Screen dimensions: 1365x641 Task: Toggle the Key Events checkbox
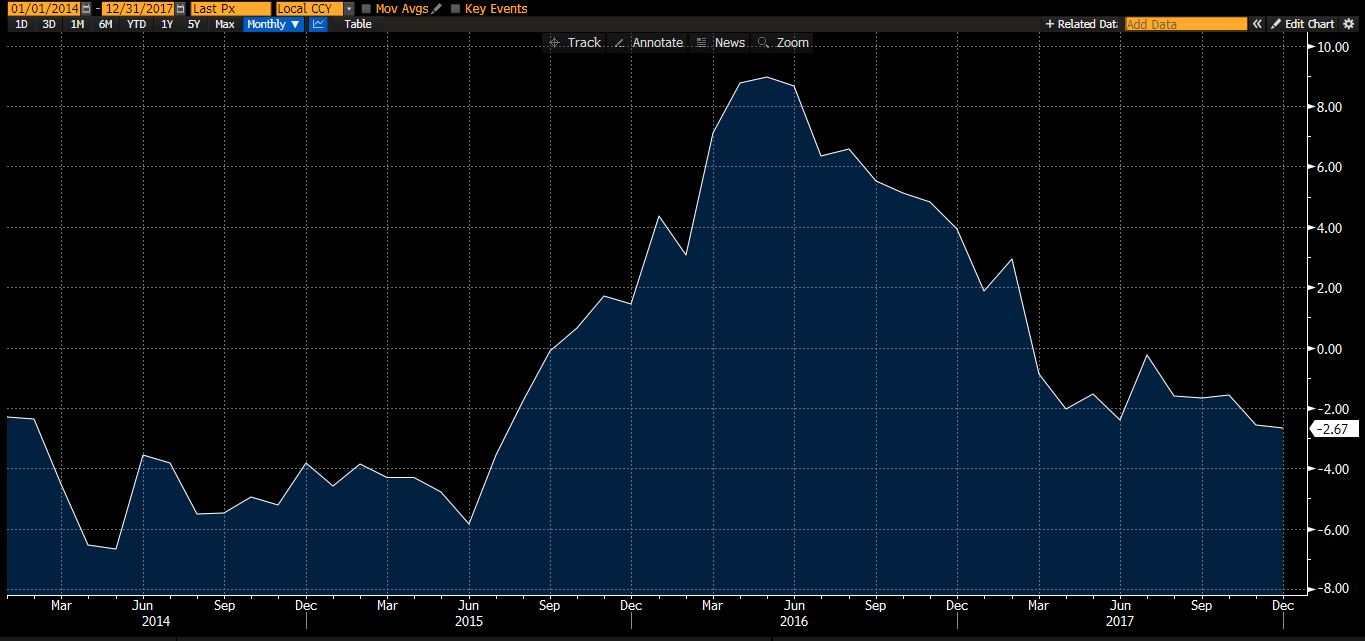coord(456,9)
